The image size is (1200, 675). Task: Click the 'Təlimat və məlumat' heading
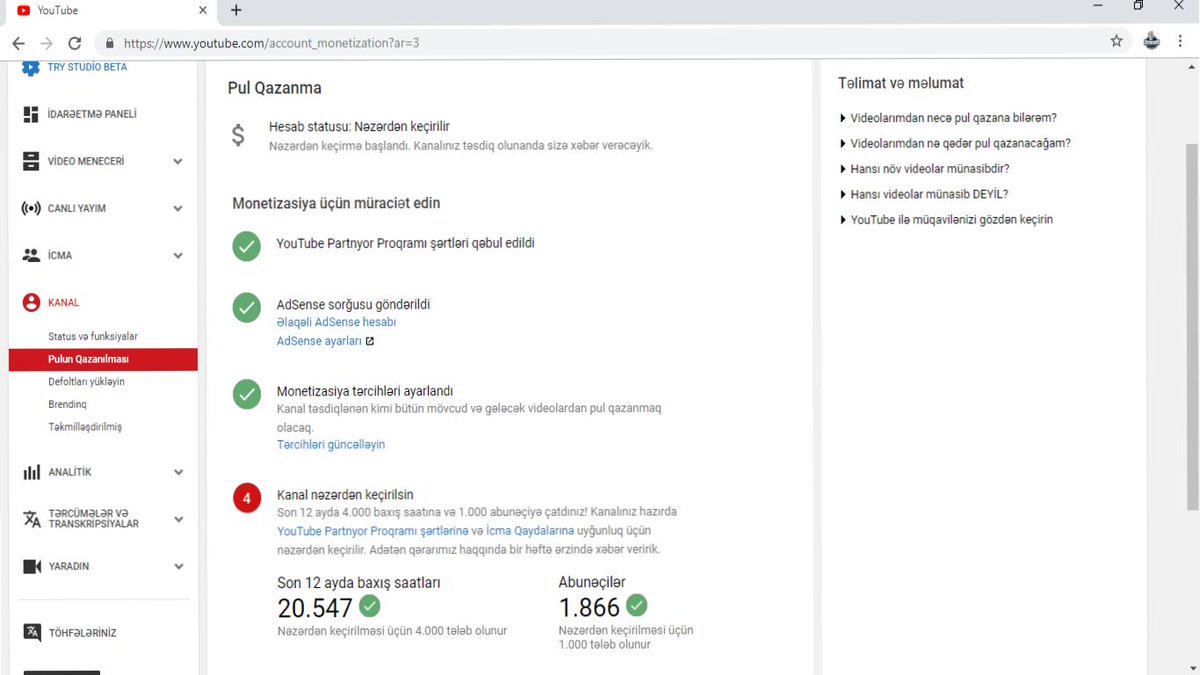click(901, 83)
